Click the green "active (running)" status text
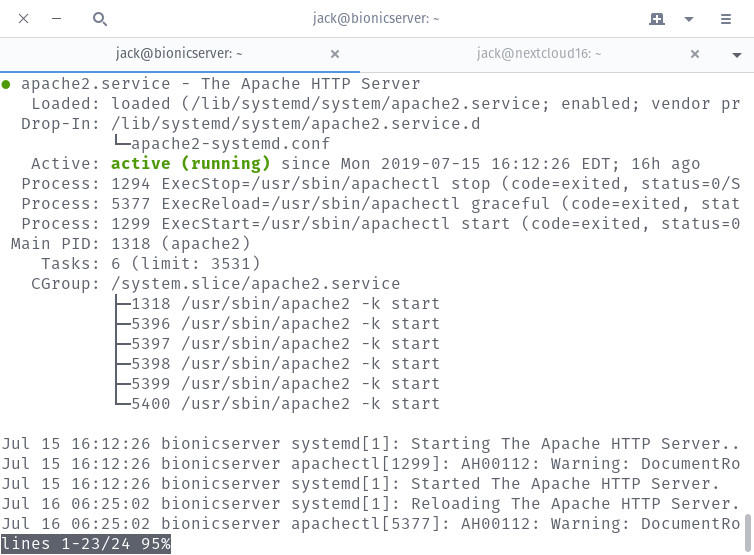 tap(190, 164)
